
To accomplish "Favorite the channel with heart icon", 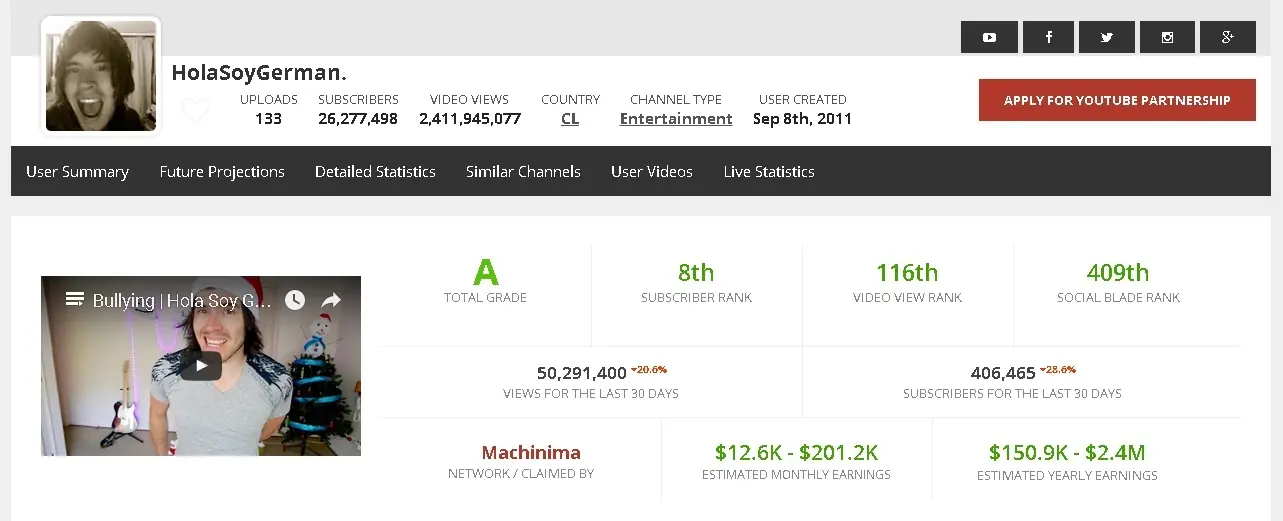I will 195,110.
